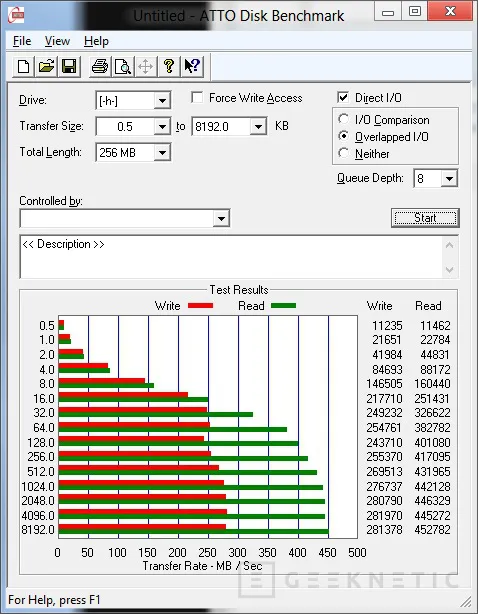The image size is (478, 614).
Task: Click the New document toolbar icon
Action: coord(23,66)
